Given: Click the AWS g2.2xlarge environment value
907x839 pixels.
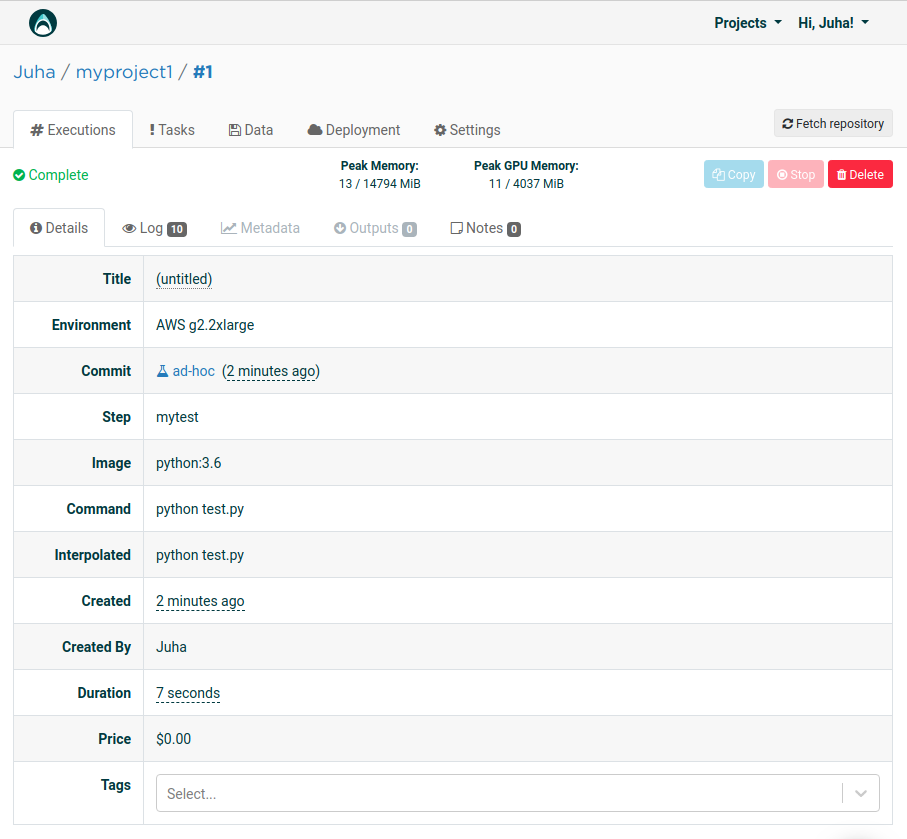Looking at the screenshot, I should (x=205, y=325).
